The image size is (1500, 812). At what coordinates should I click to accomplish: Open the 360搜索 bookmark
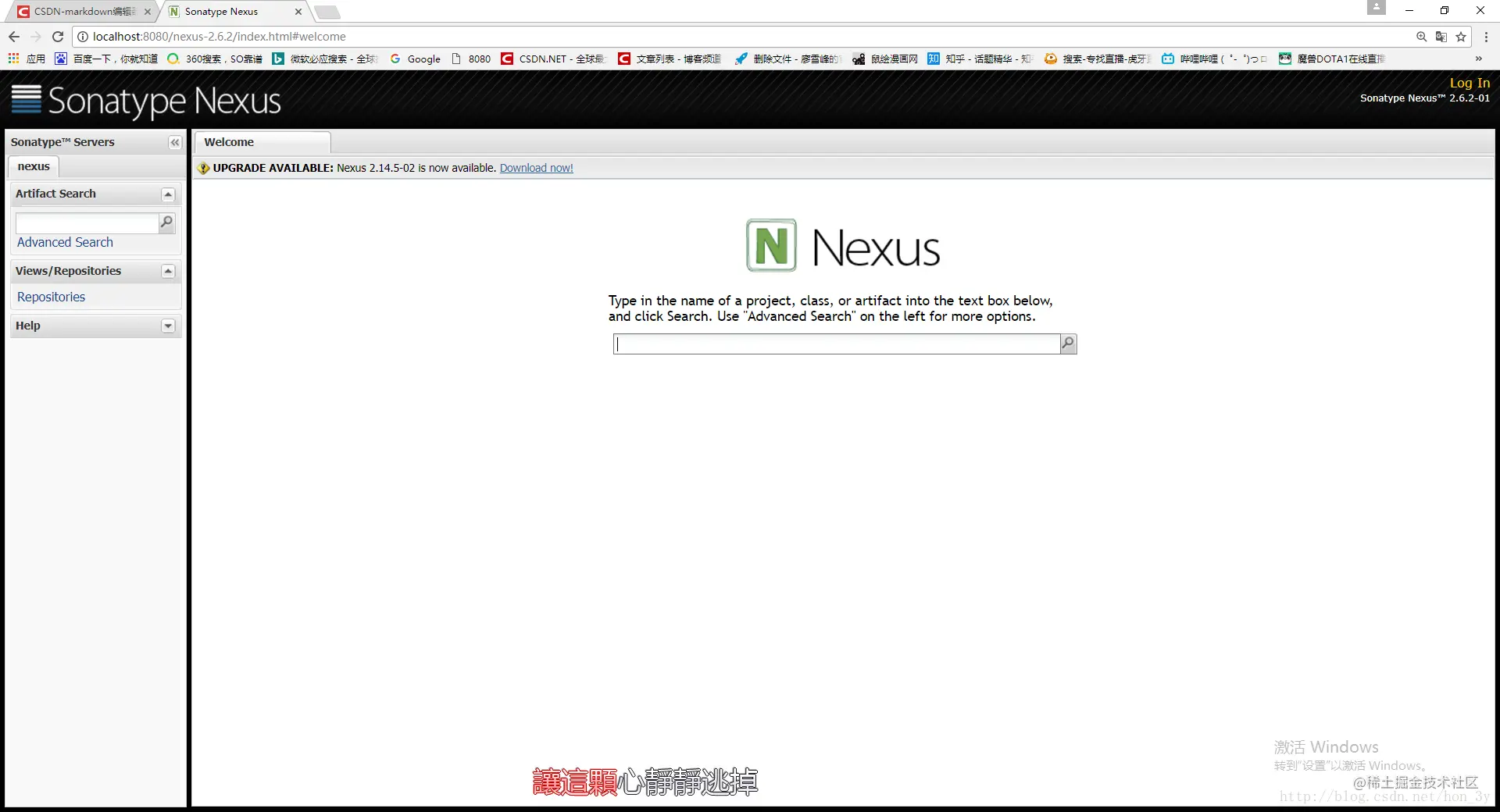pos(215,59)
